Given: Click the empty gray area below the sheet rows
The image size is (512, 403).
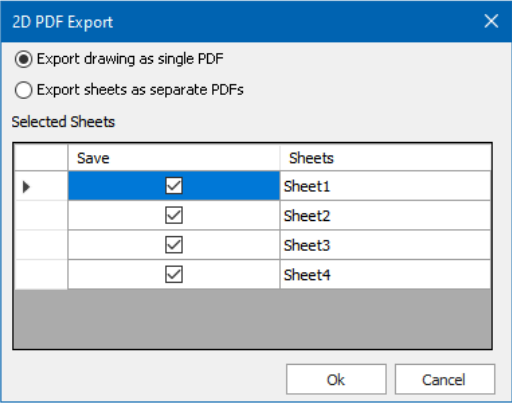Looking at the screenshot, I should tap(253, 319).
